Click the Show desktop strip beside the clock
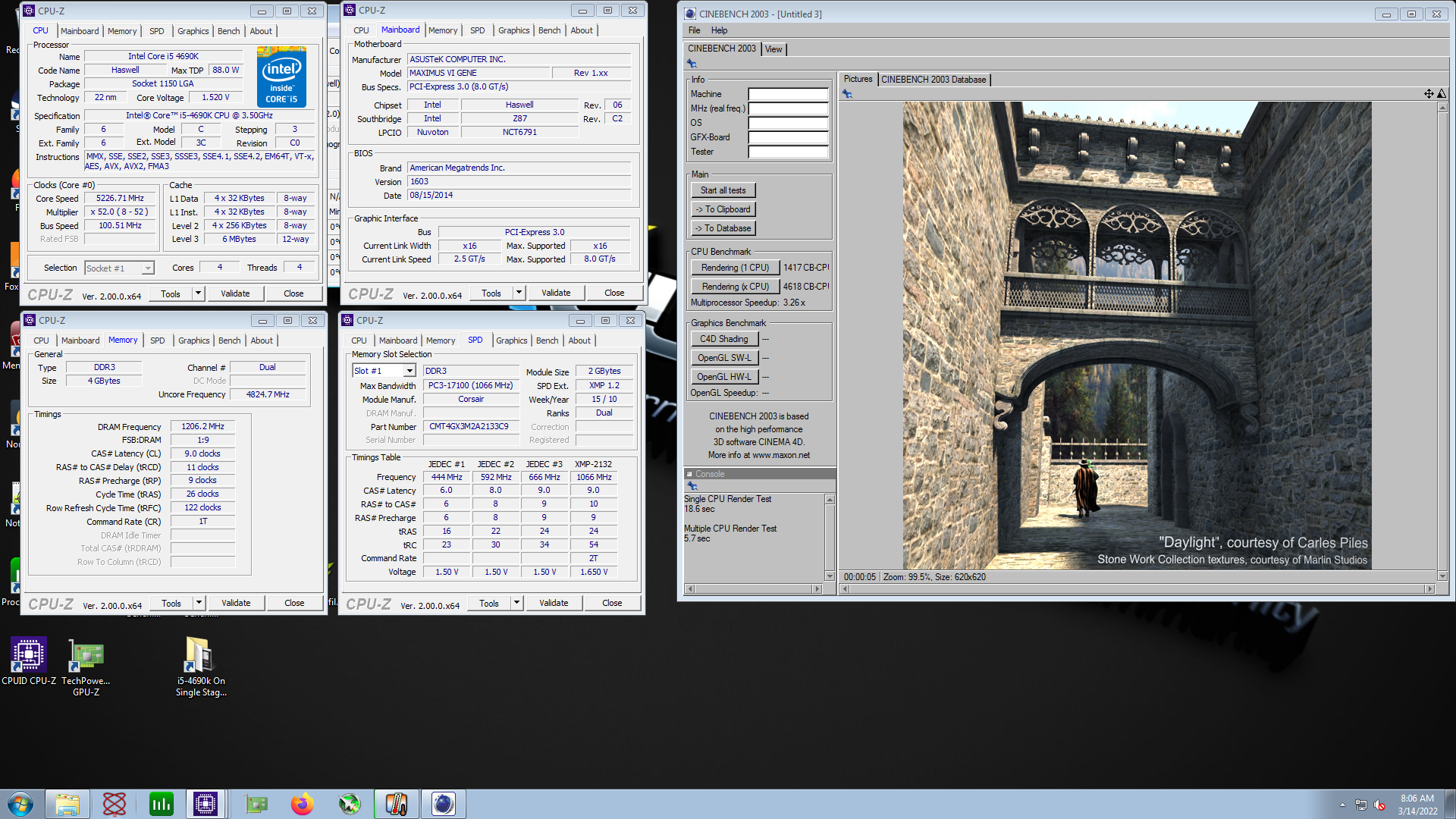The image size is (1456, 819). pyautogui.click(x=1450, y=804)
